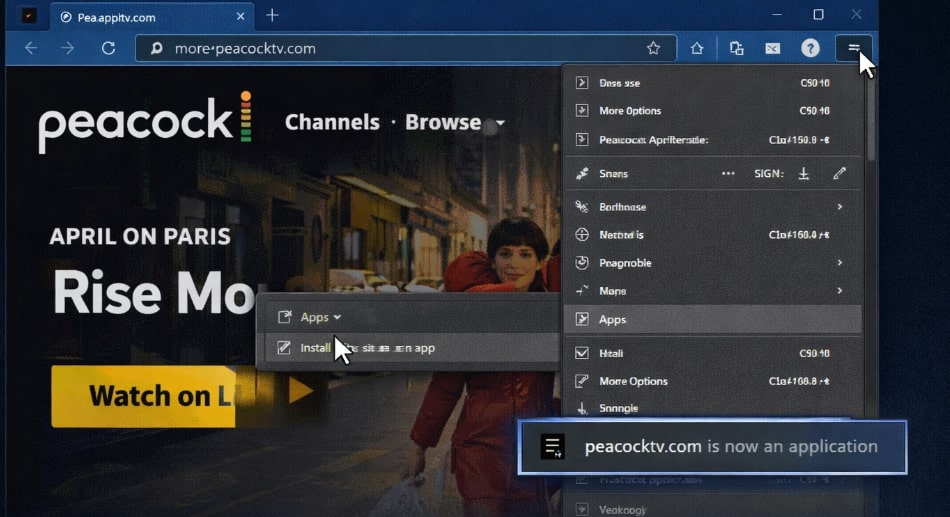Click the address bar showing more.peacocktv.com
Image resolution: width=950 pixels, height=517 pixels.
(405, 48)
